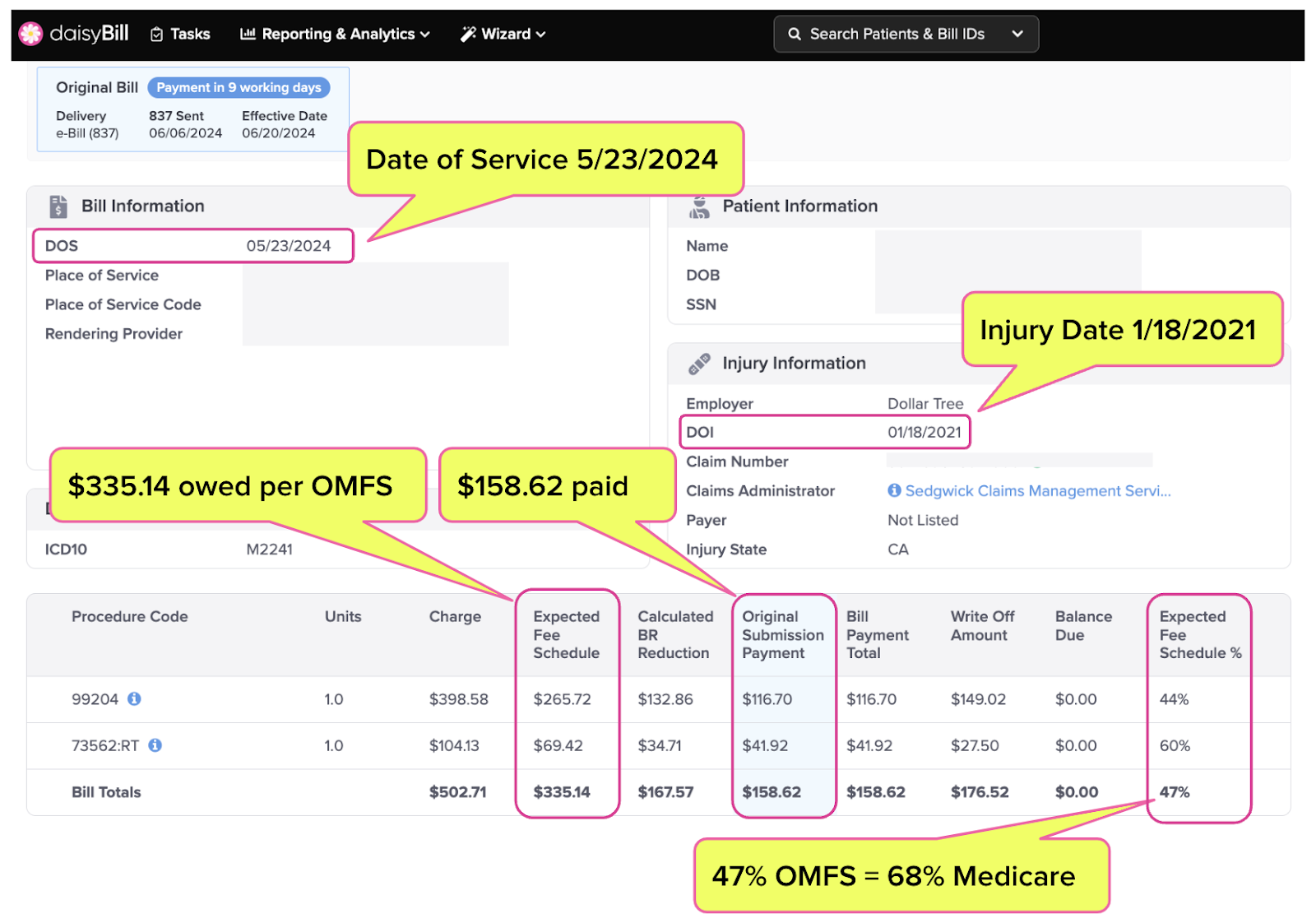The width and height of the screenshot is (1316, 923).
Task: Click the Injury Information bandage icon
Action: (699, 364)
